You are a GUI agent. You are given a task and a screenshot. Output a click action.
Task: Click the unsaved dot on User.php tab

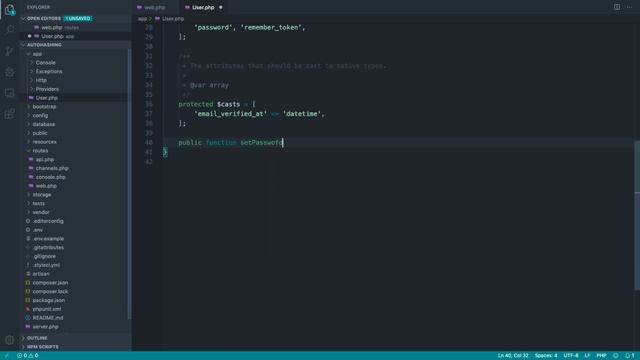221,7
